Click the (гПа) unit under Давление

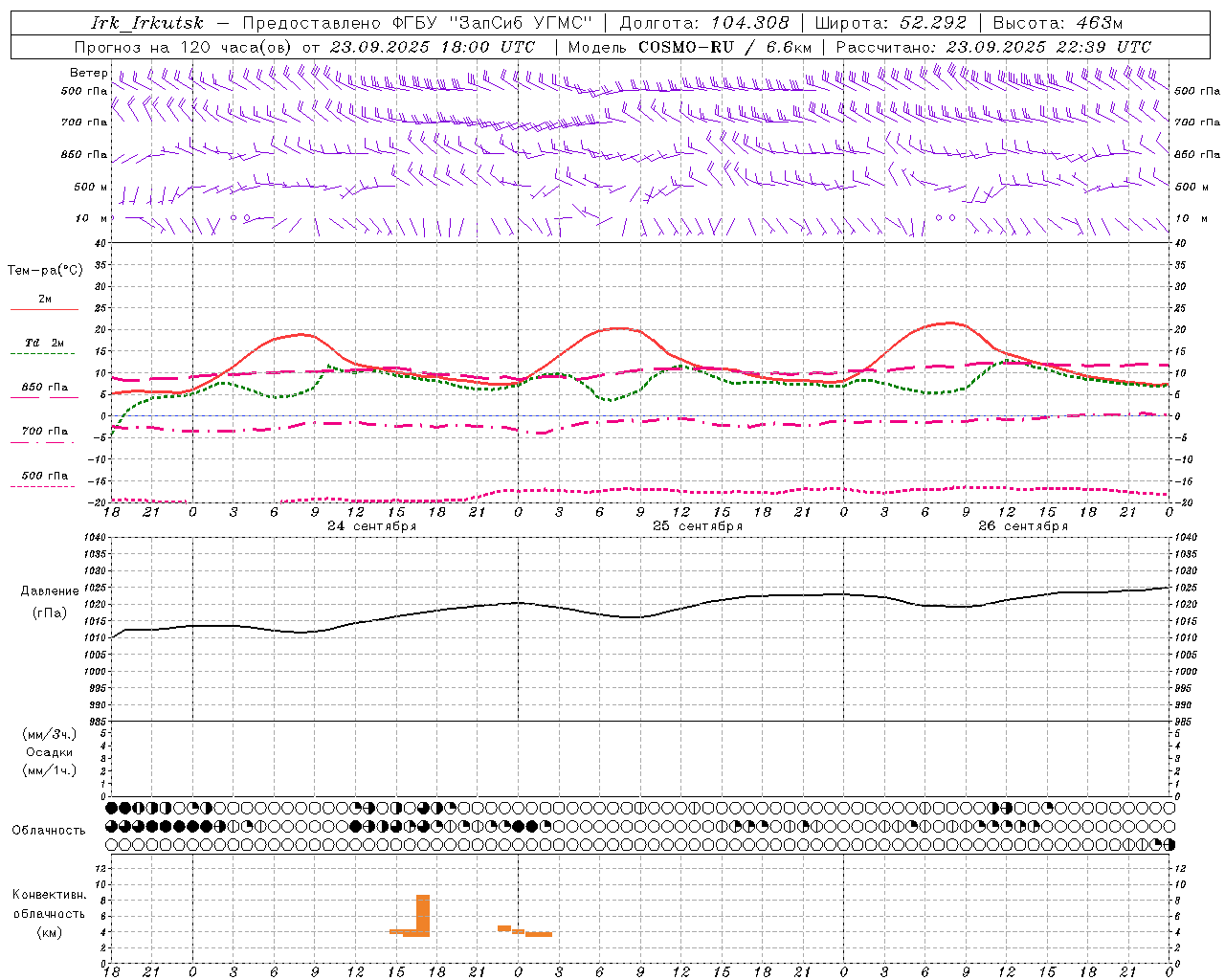coord(48,613)
